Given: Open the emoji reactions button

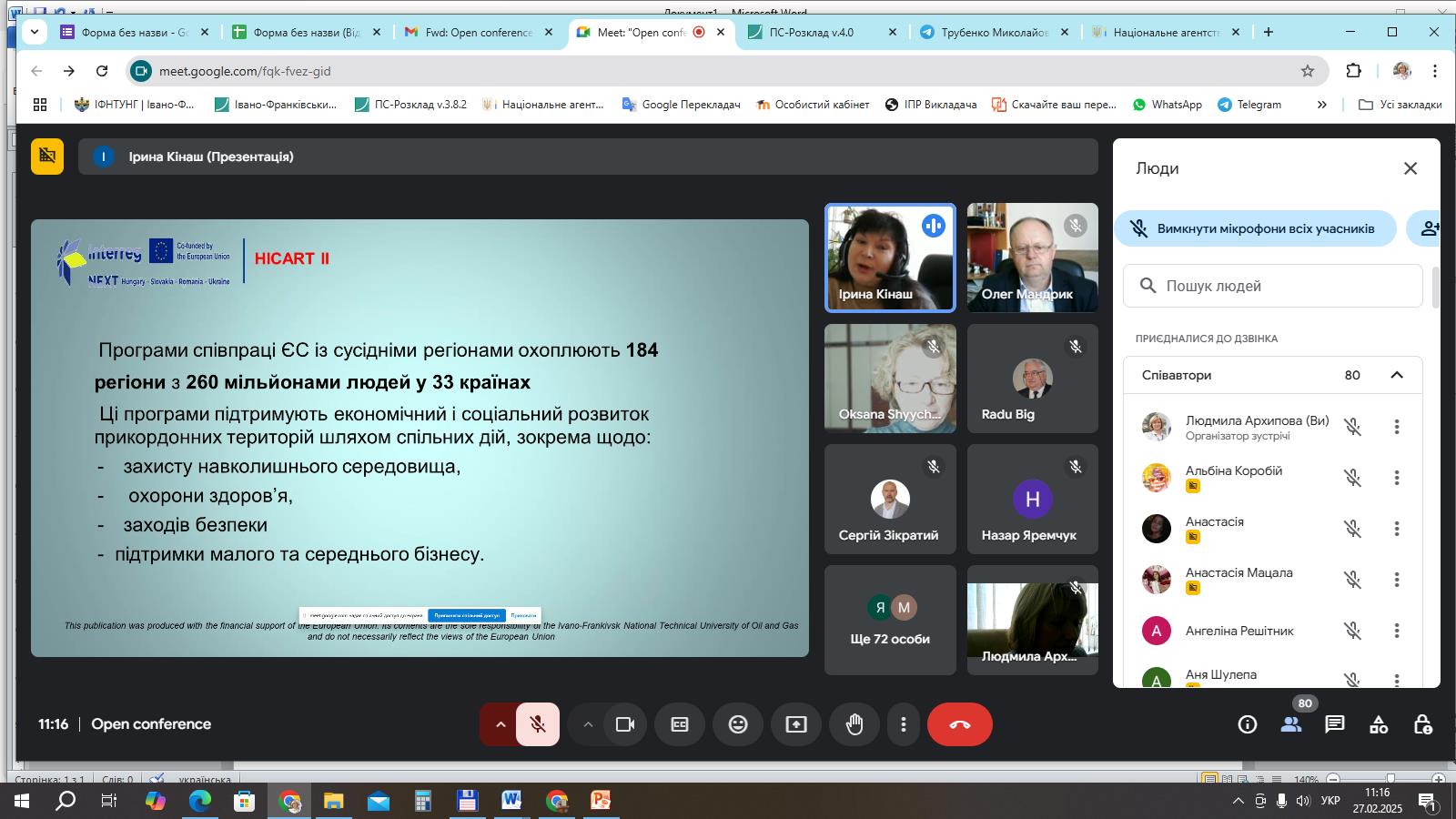Looking at the screenshot, I should (x=738, y=724).
